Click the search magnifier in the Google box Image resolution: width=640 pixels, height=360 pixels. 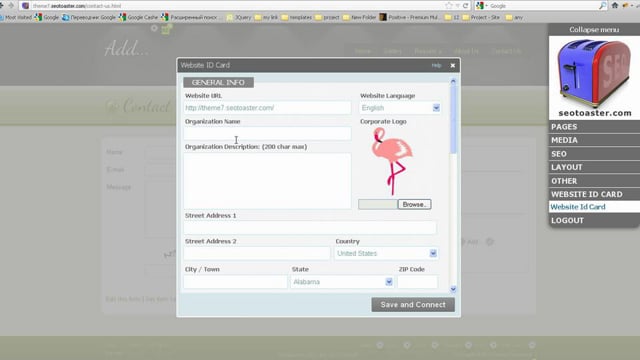tap(602, 5)
